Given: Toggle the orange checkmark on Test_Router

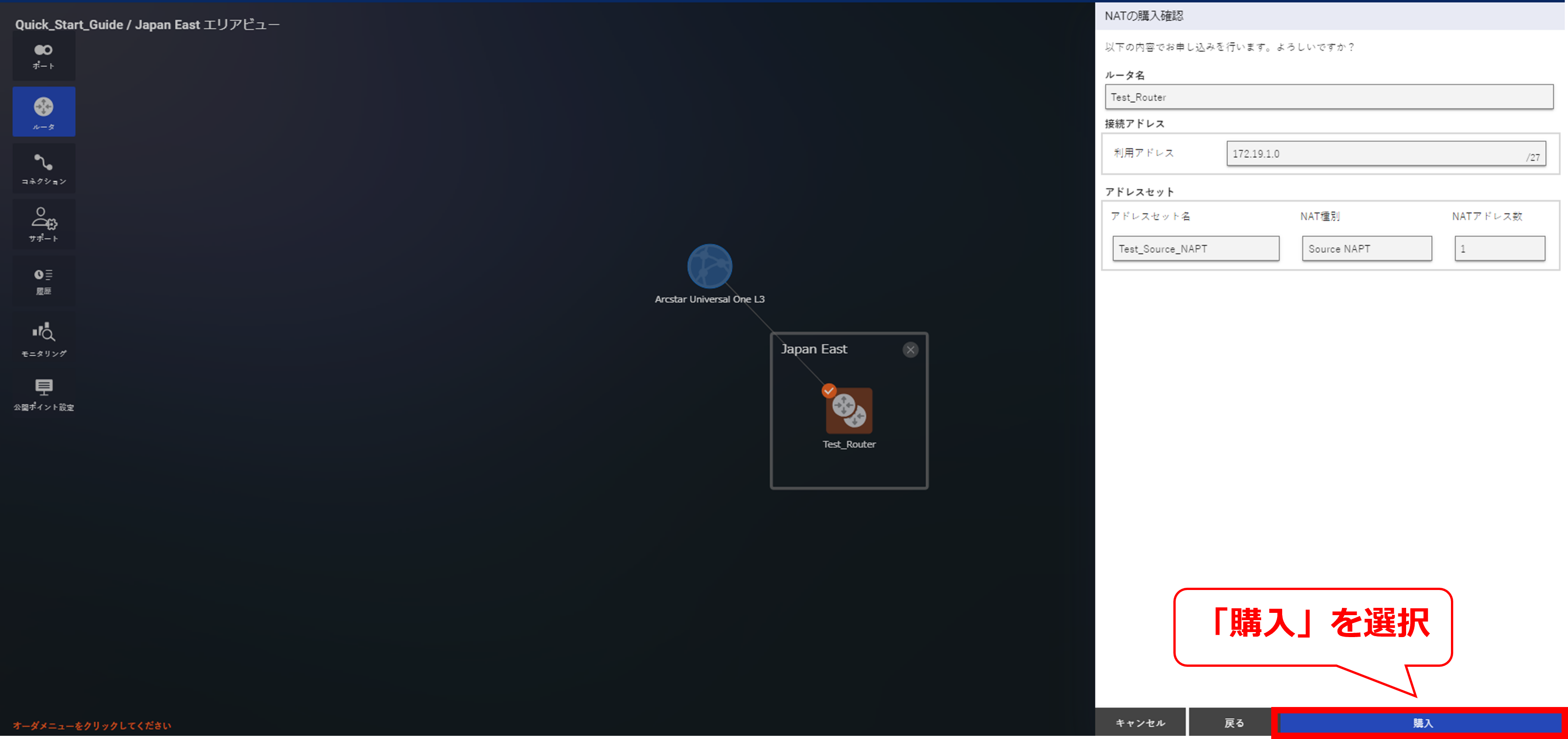Looking at the screenshot, I should (x=829, y=390).
